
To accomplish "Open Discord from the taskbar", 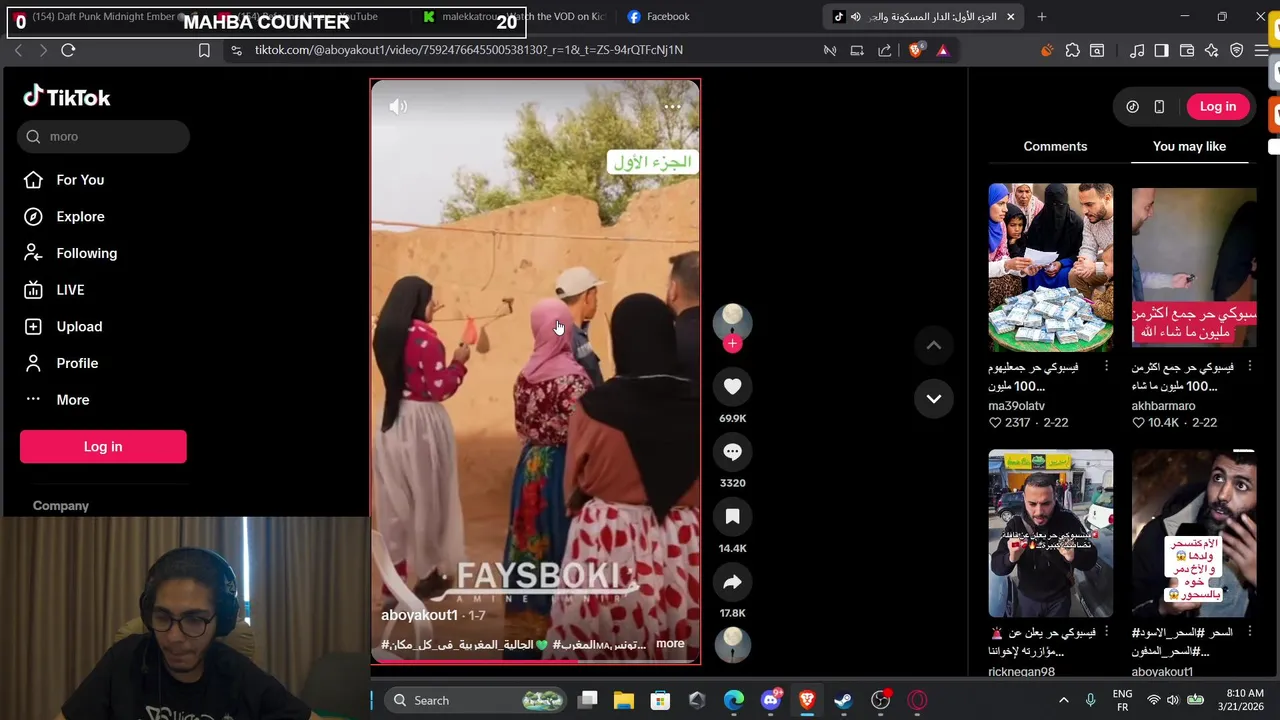I will (x=770, y=700).
